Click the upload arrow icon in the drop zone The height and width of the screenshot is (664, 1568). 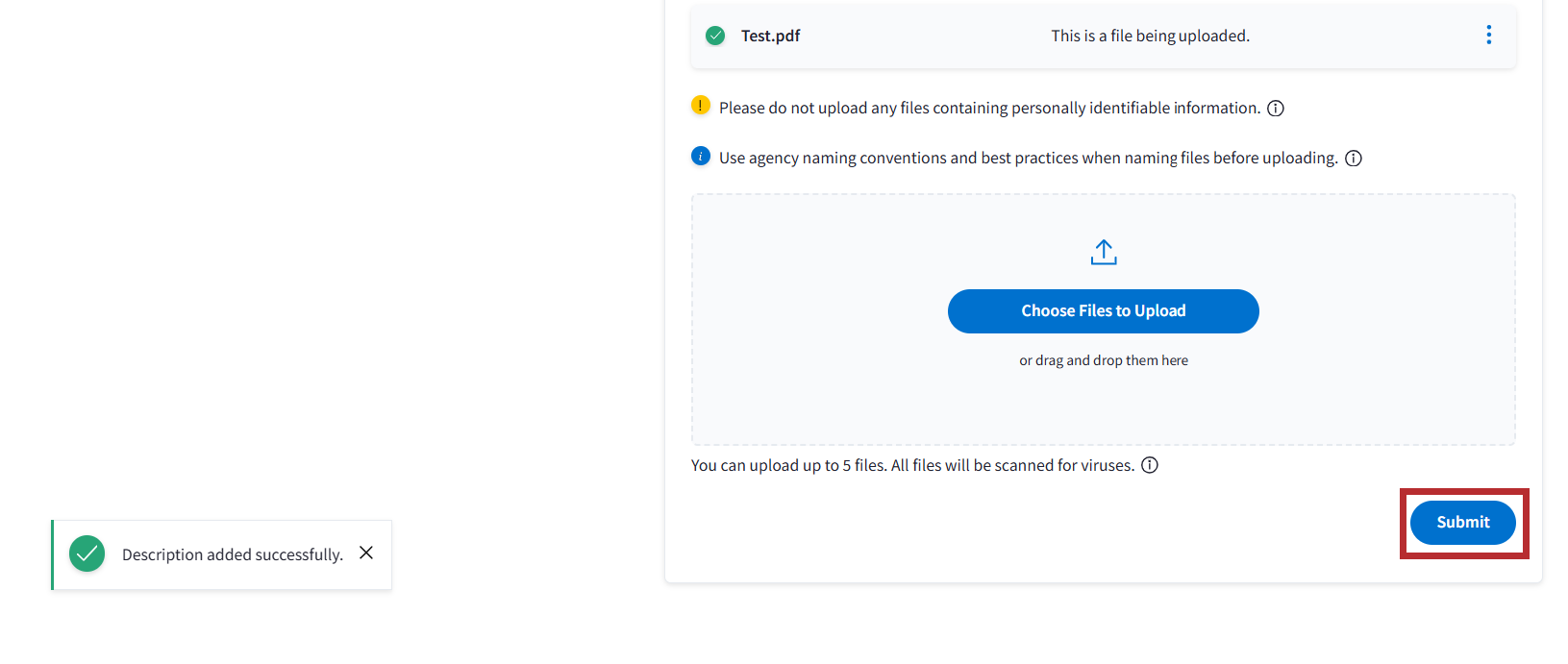pos(1104,252)
